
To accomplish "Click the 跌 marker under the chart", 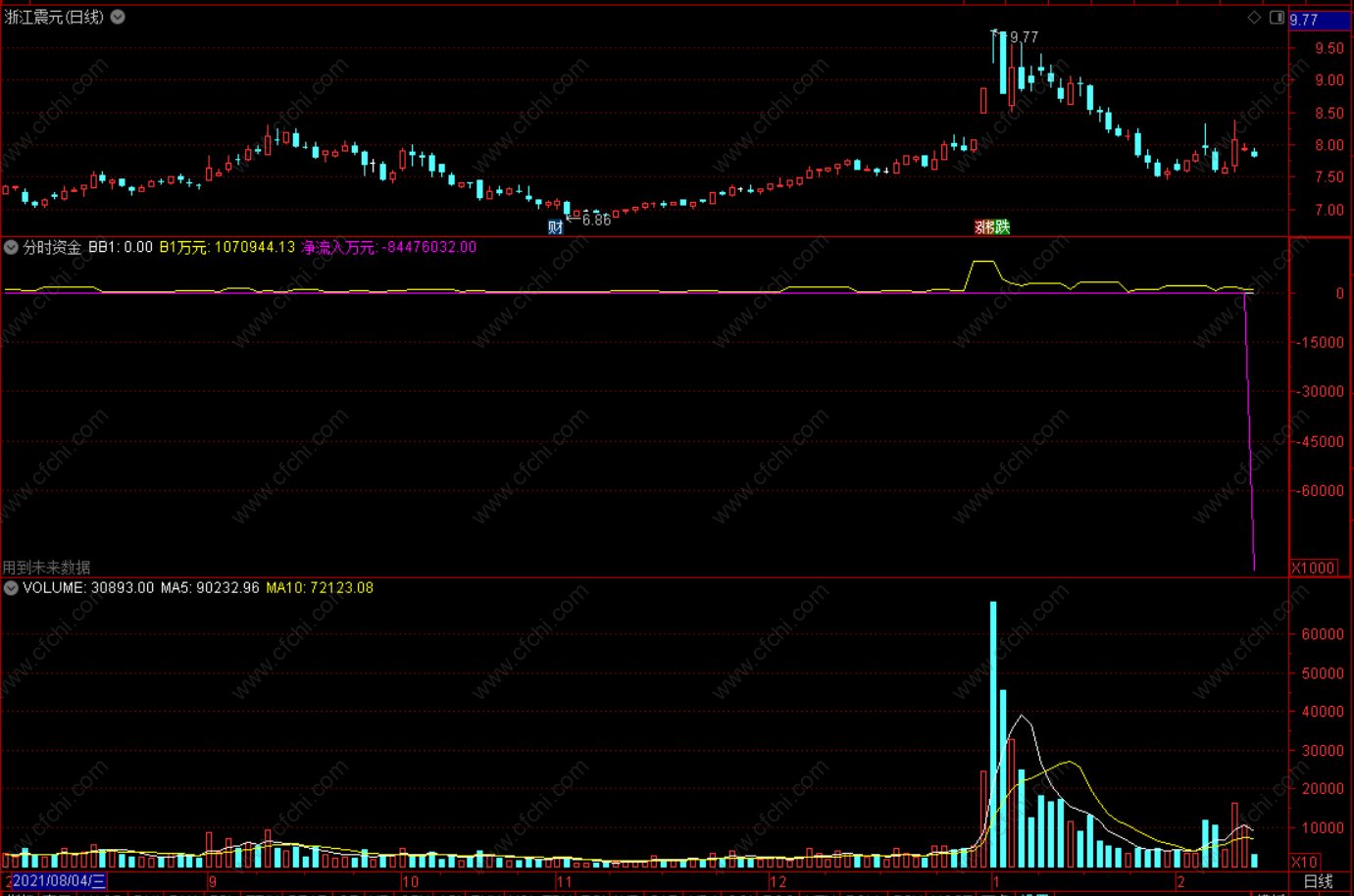I will [x=1001, y=227].
